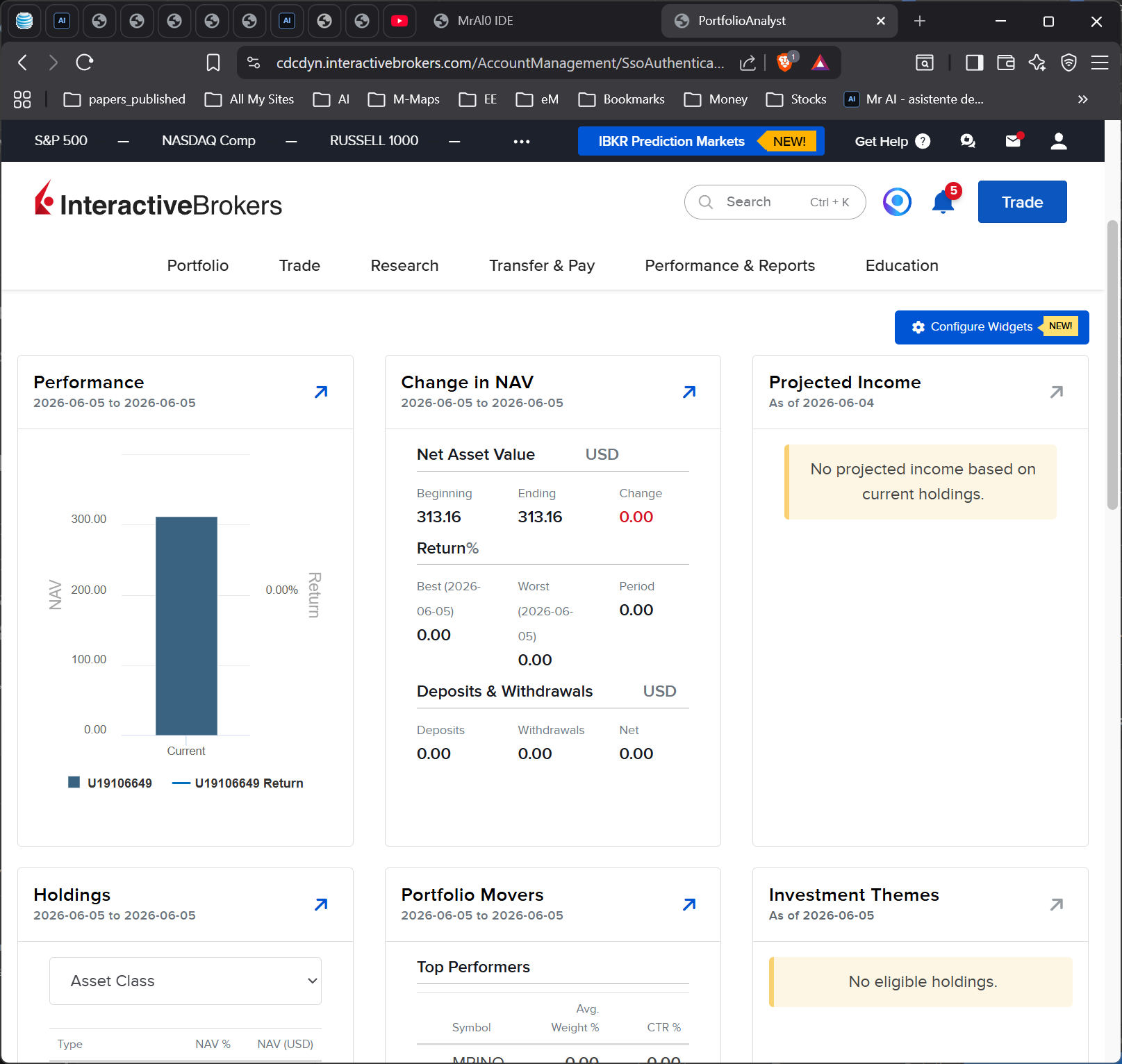
Task: Open the browser hamburger menu
Action: tap(1100, 63)
